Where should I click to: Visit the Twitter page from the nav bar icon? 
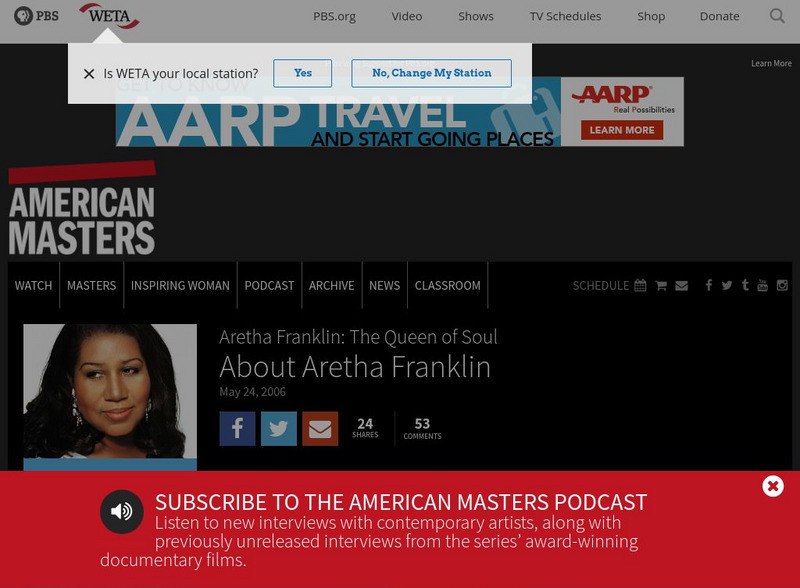click(x=727, y=285)
